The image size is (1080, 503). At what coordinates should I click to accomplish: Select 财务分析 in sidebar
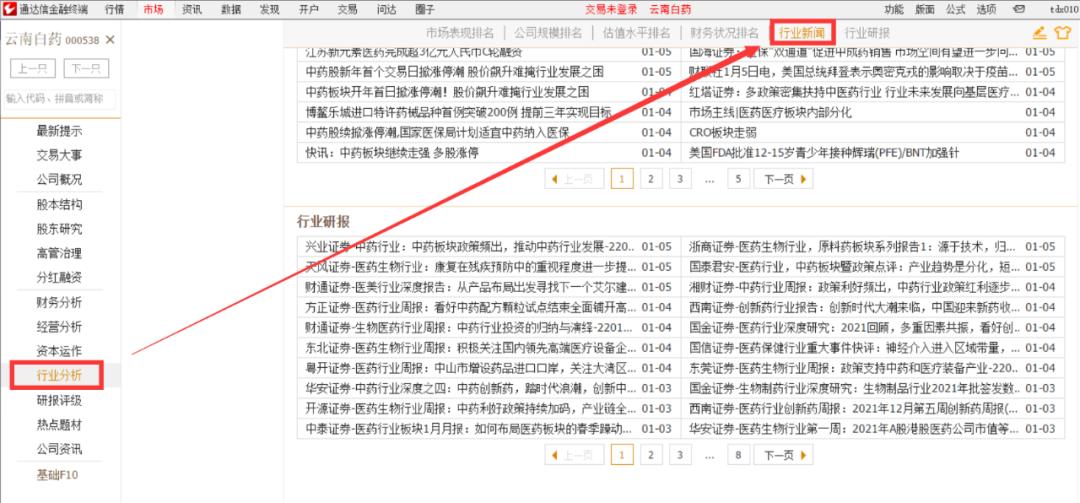pos(59,302)
